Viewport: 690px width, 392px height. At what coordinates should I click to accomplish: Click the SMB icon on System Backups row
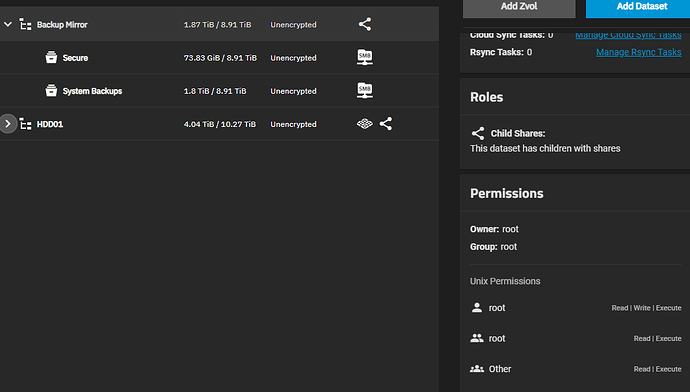365,90
